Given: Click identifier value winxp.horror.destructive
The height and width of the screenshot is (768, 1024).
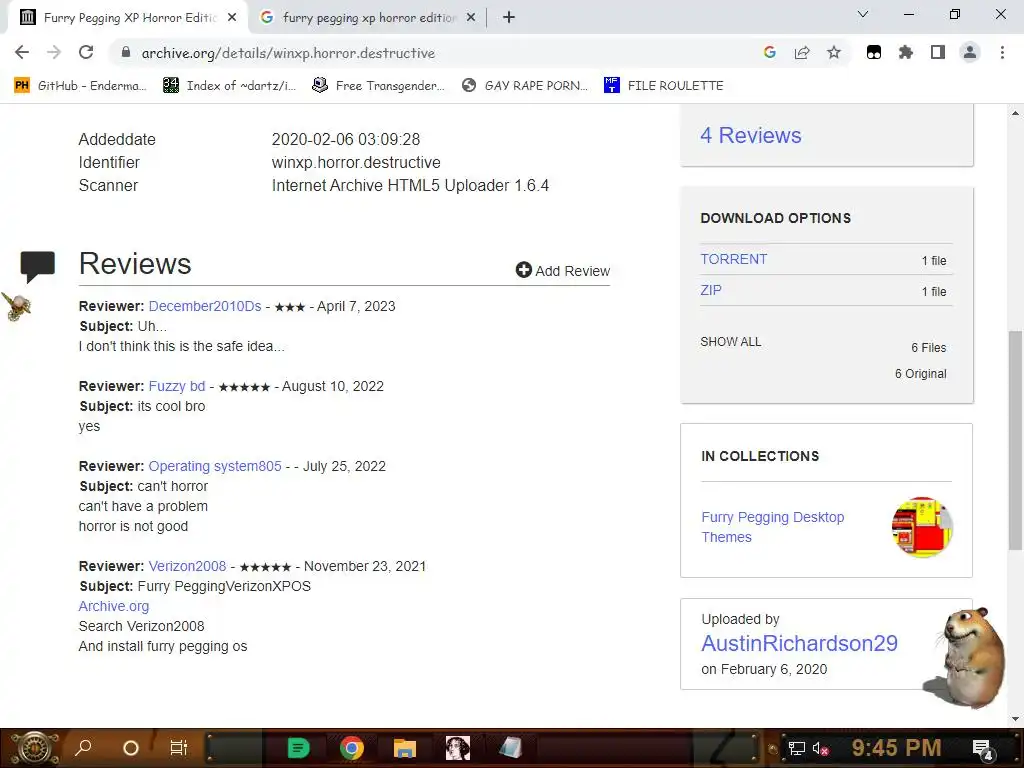Looking at the screenshot, I should coord(356,163).
